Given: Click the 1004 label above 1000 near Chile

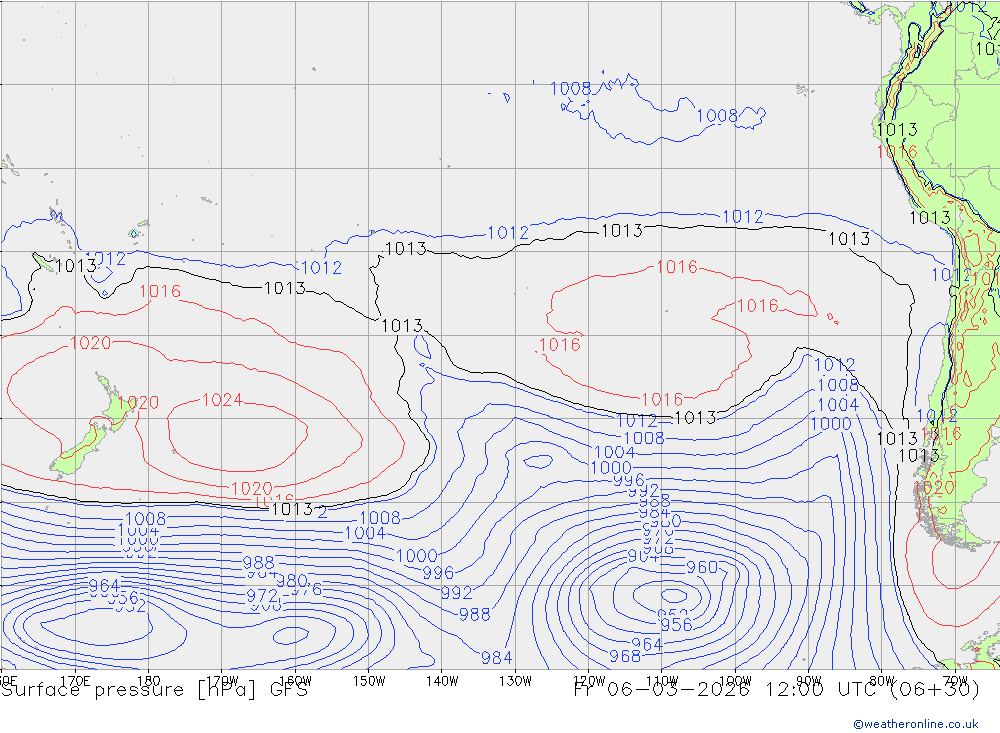Looking at the screenshot, I should [x=838, y=404].
